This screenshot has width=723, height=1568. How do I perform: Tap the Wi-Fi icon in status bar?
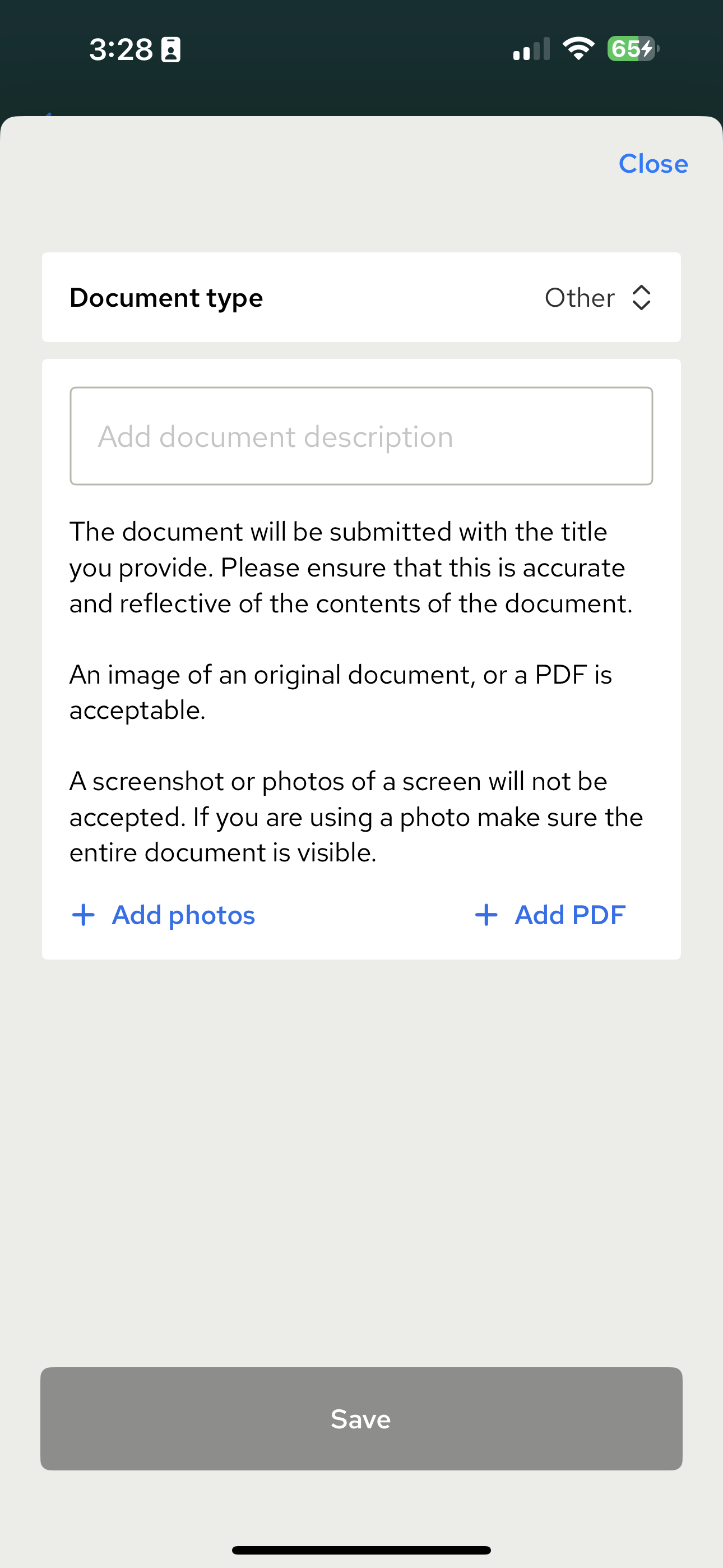click(578, 49)
